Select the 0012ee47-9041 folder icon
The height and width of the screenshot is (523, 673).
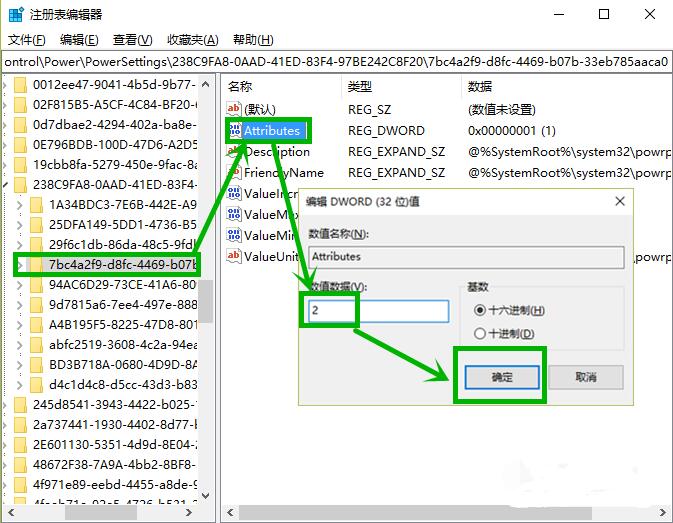(20, 85)
